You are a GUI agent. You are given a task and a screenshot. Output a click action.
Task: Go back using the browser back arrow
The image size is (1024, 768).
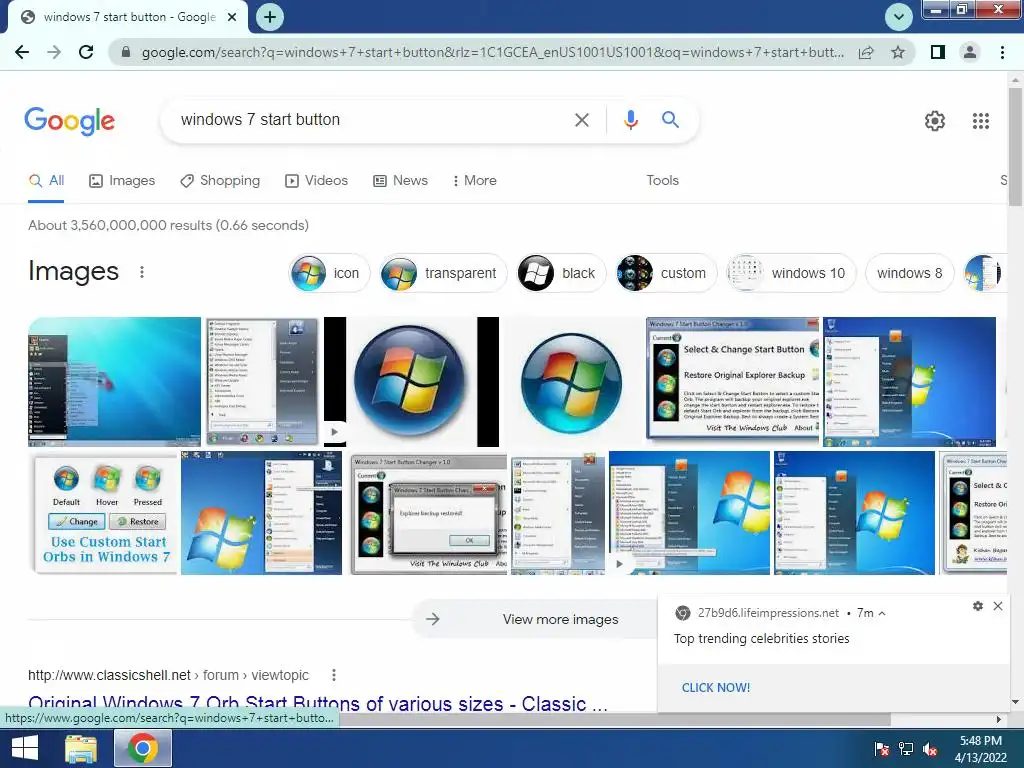pos(22,52)
